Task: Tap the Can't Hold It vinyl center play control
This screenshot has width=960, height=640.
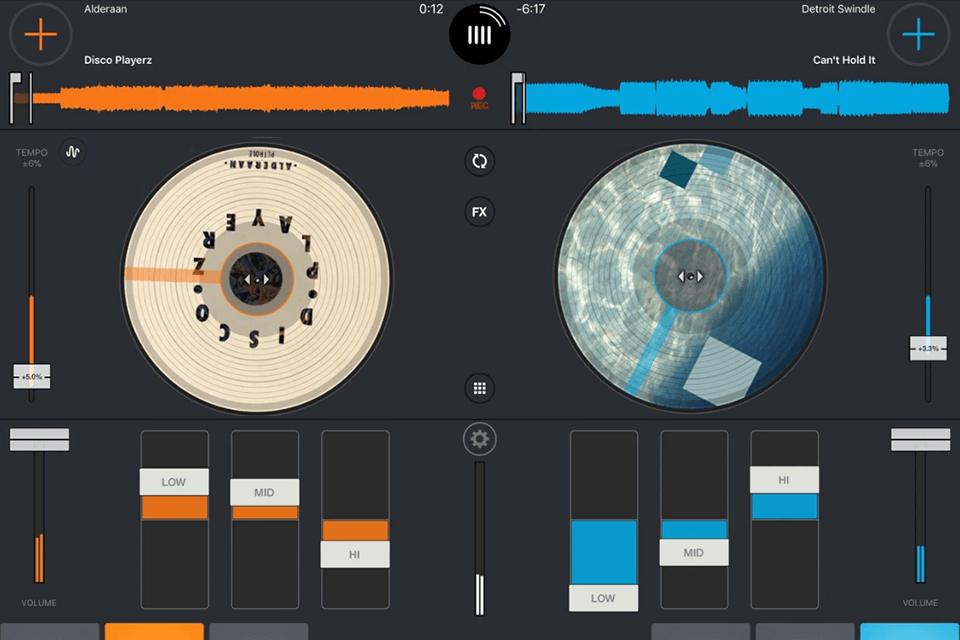Action: (691, 276)
